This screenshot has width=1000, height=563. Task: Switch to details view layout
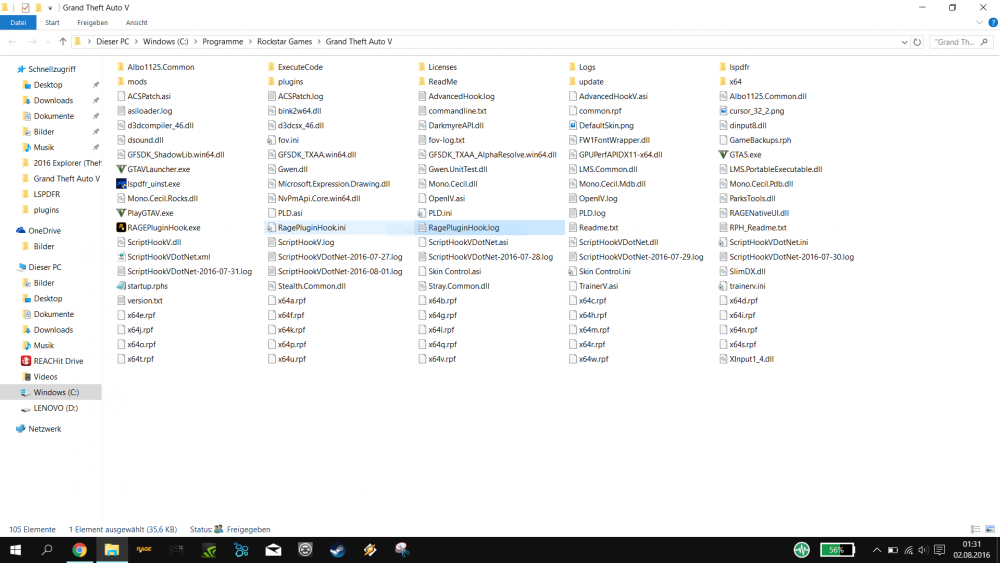[x=975, y=529]
